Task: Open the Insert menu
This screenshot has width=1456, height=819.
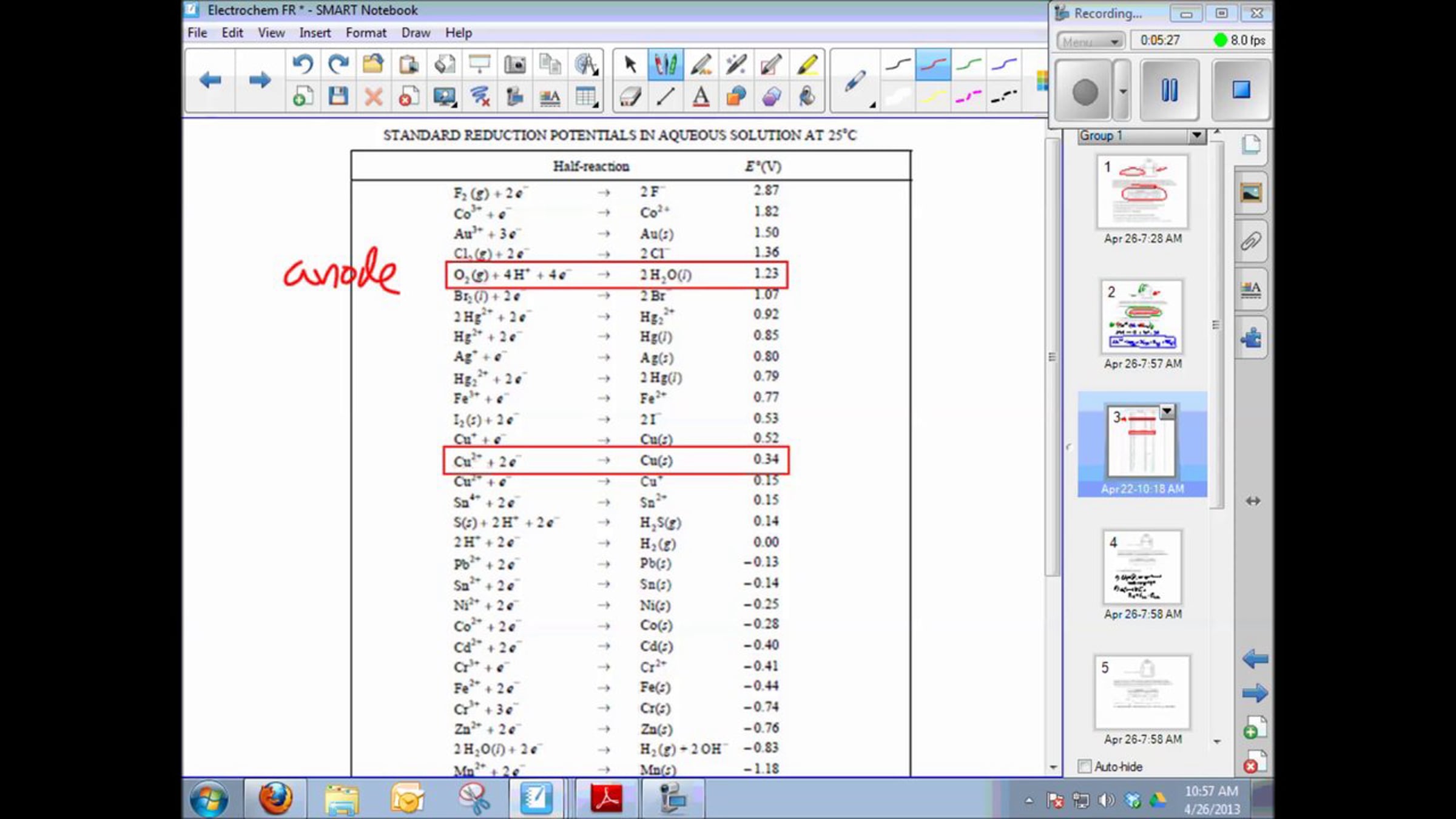Action: tap(315, 33)
